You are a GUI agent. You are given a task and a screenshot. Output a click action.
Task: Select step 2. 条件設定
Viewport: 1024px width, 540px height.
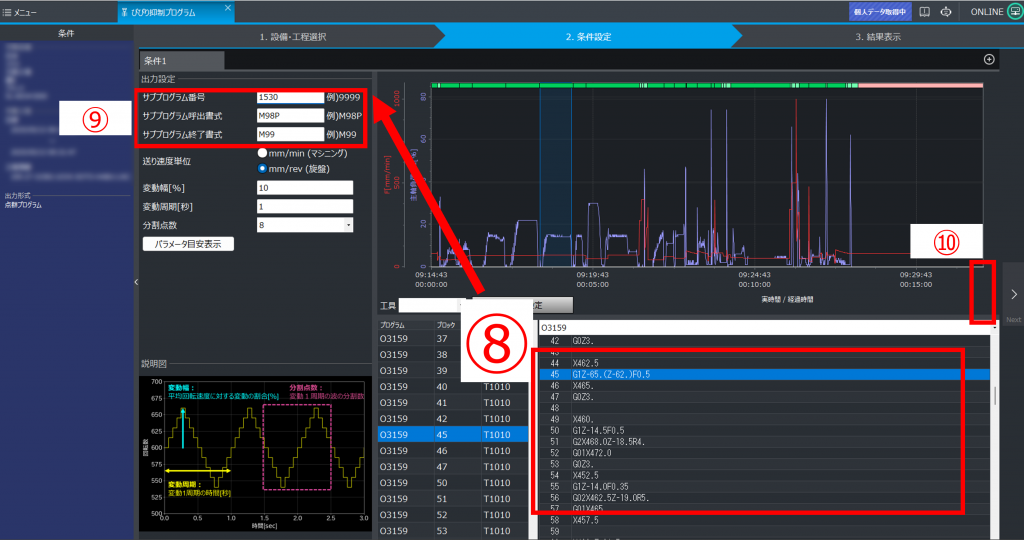588,37
